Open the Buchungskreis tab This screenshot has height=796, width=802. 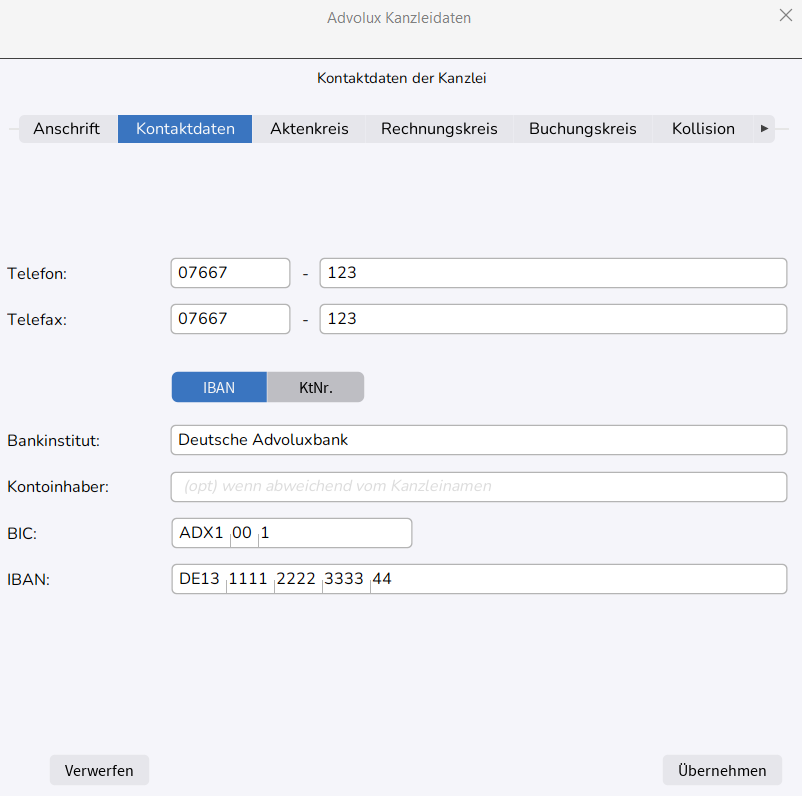[582, 129]
